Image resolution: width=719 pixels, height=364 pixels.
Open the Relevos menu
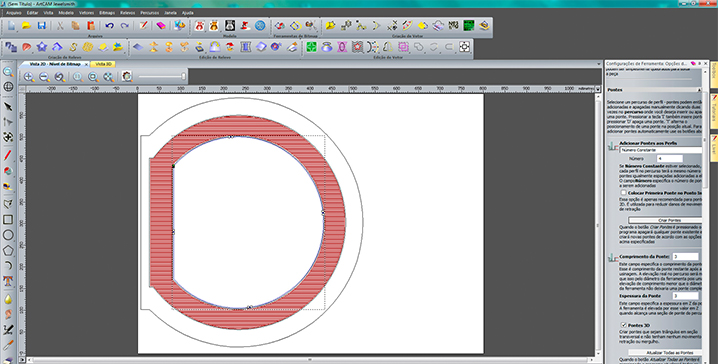[x=127, y=13]
